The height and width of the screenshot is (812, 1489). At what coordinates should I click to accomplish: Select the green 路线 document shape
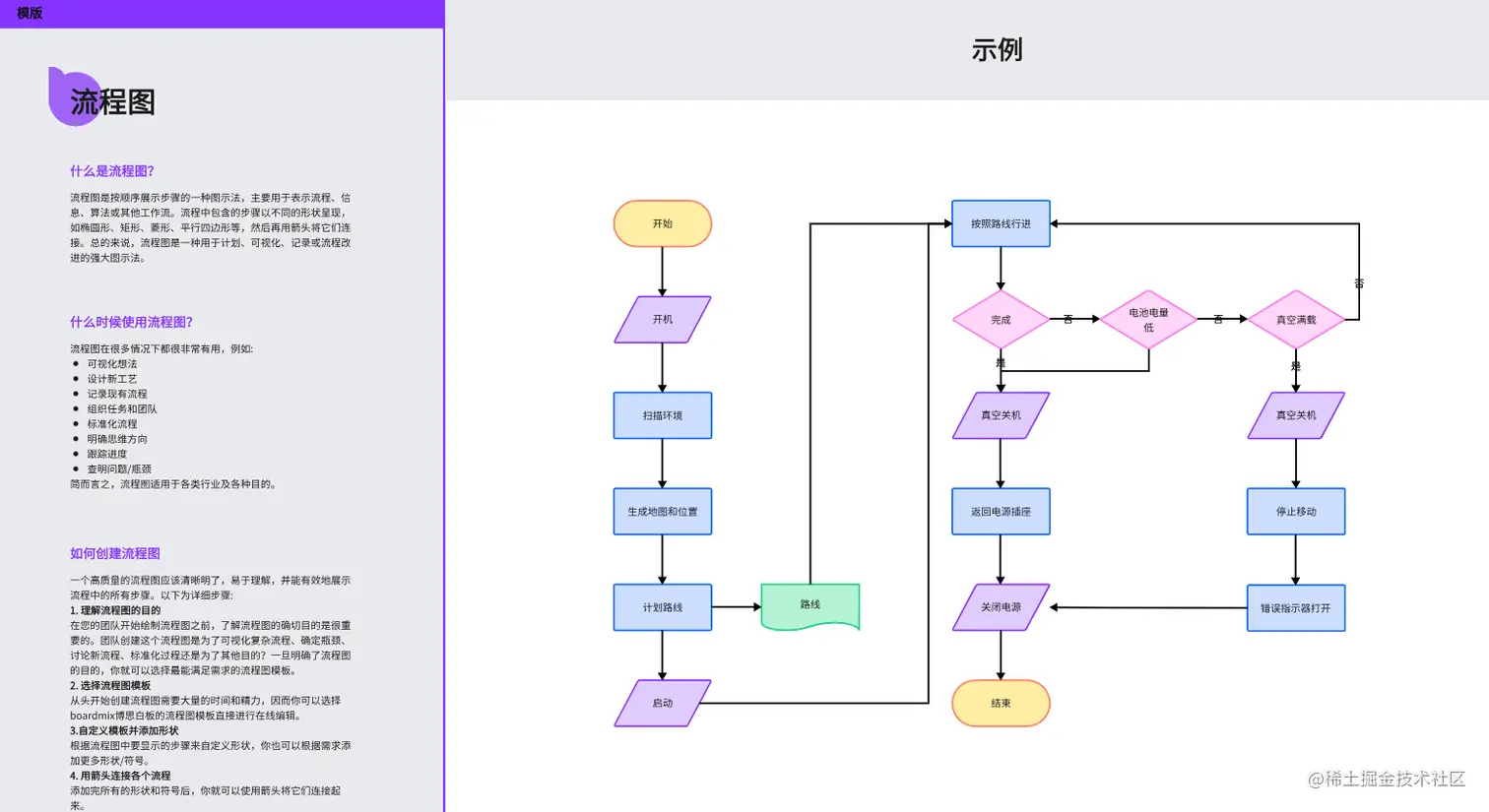(809, 606)
